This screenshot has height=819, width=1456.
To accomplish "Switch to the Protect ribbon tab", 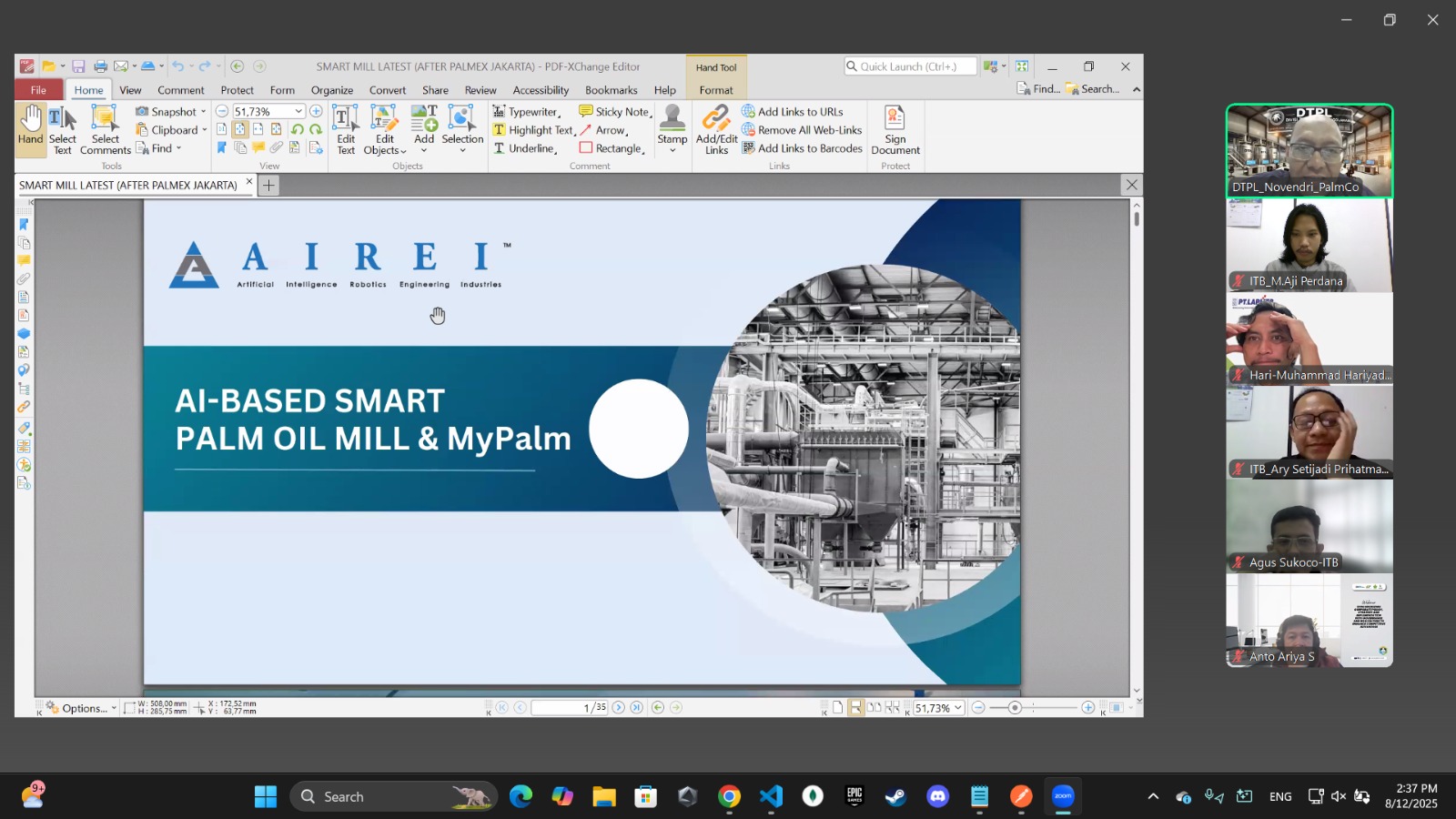I will coord(237,90).
